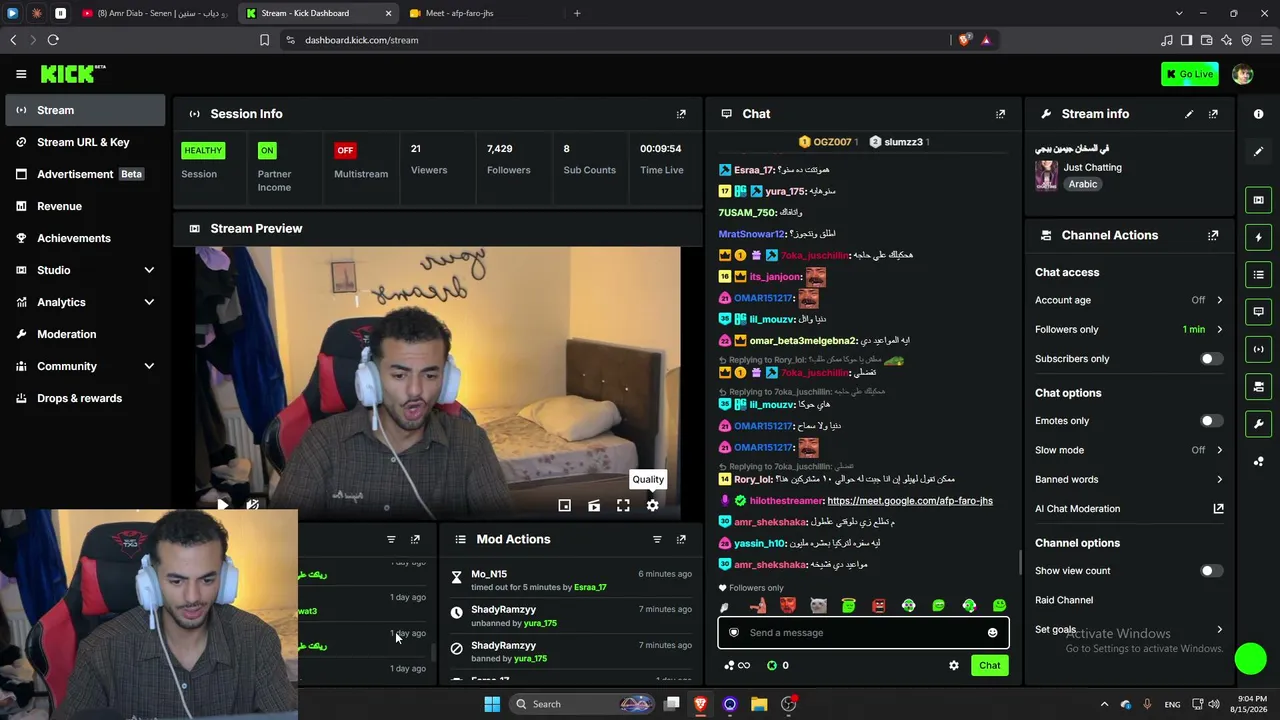Viewport: 1280px width, 720px height.
Task: Toggle Subscribers only chat
Action: 1211,359
